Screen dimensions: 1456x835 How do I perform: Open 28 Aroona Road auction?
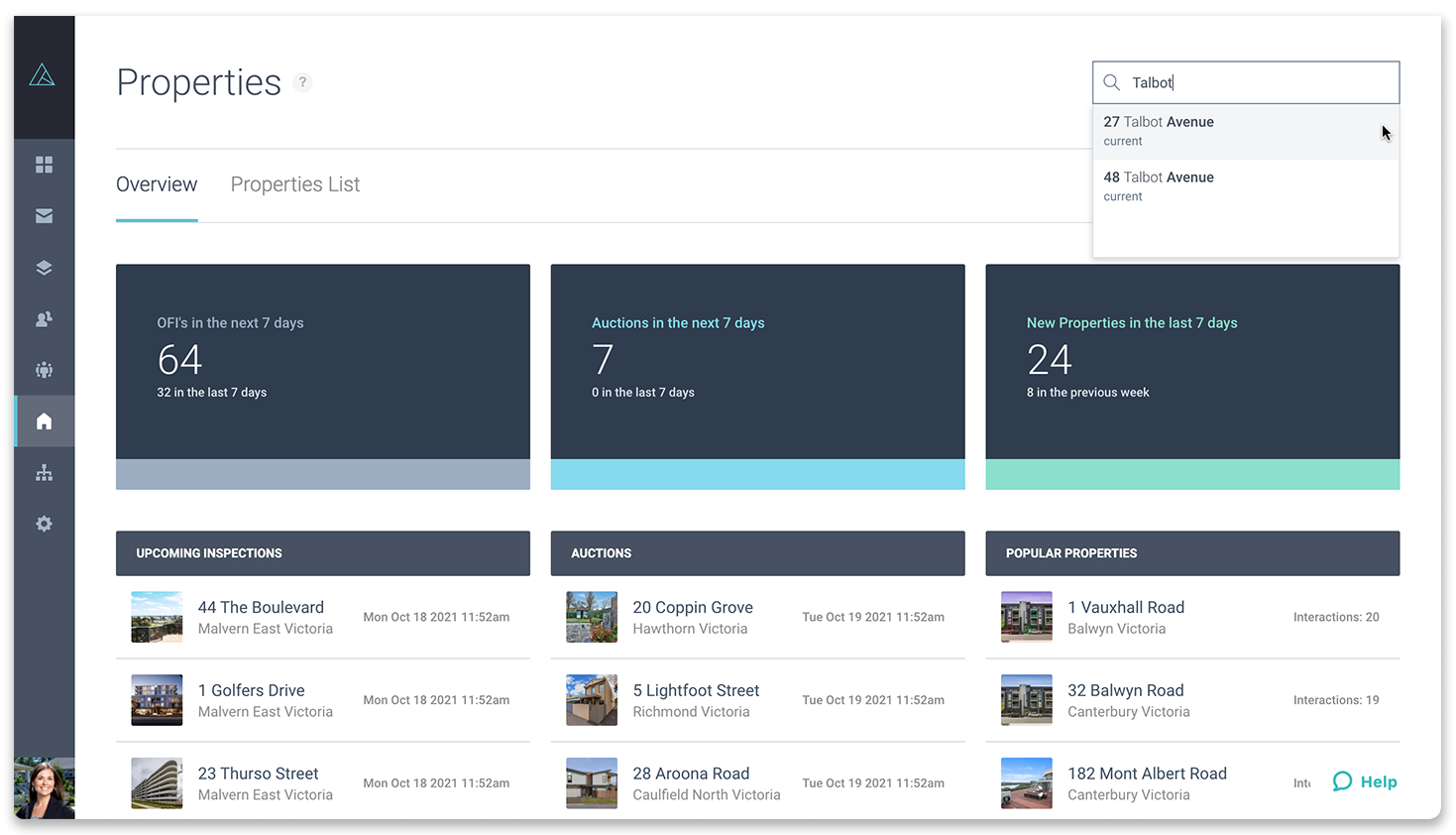(x=757, y=782)
